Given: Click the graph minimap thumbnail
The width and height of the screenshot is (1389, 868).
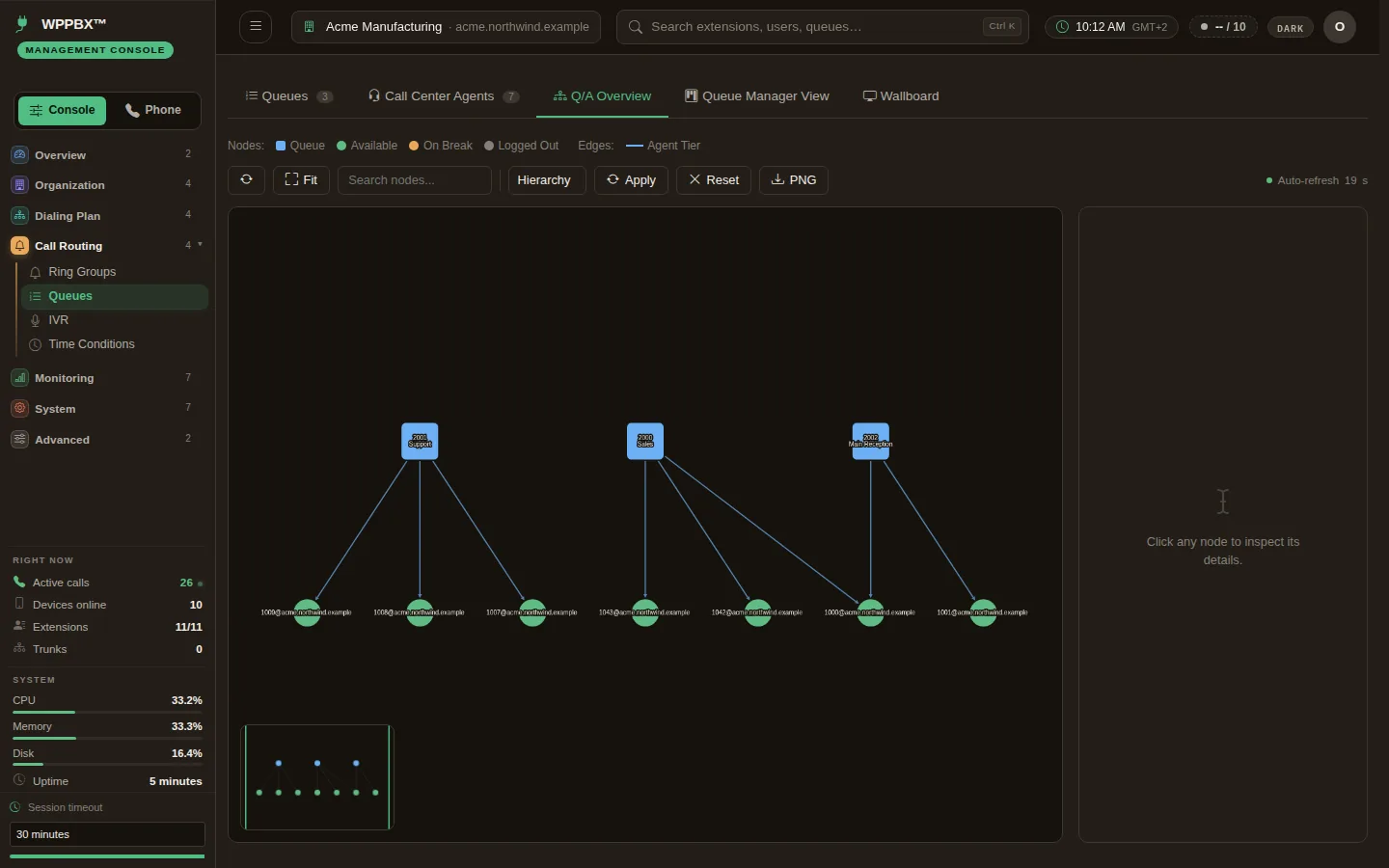Looking at the screenshot, I should point(317,777).
